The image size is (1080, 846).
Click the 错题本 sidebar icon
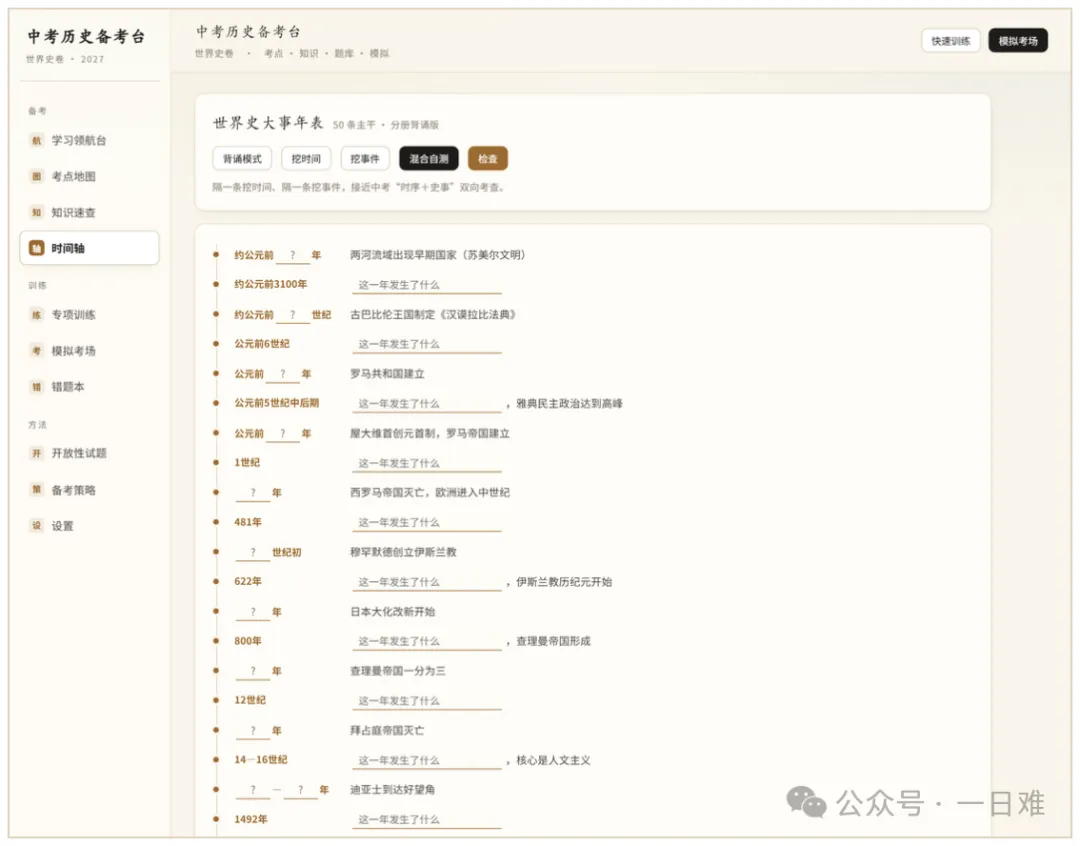pos(37,386)
